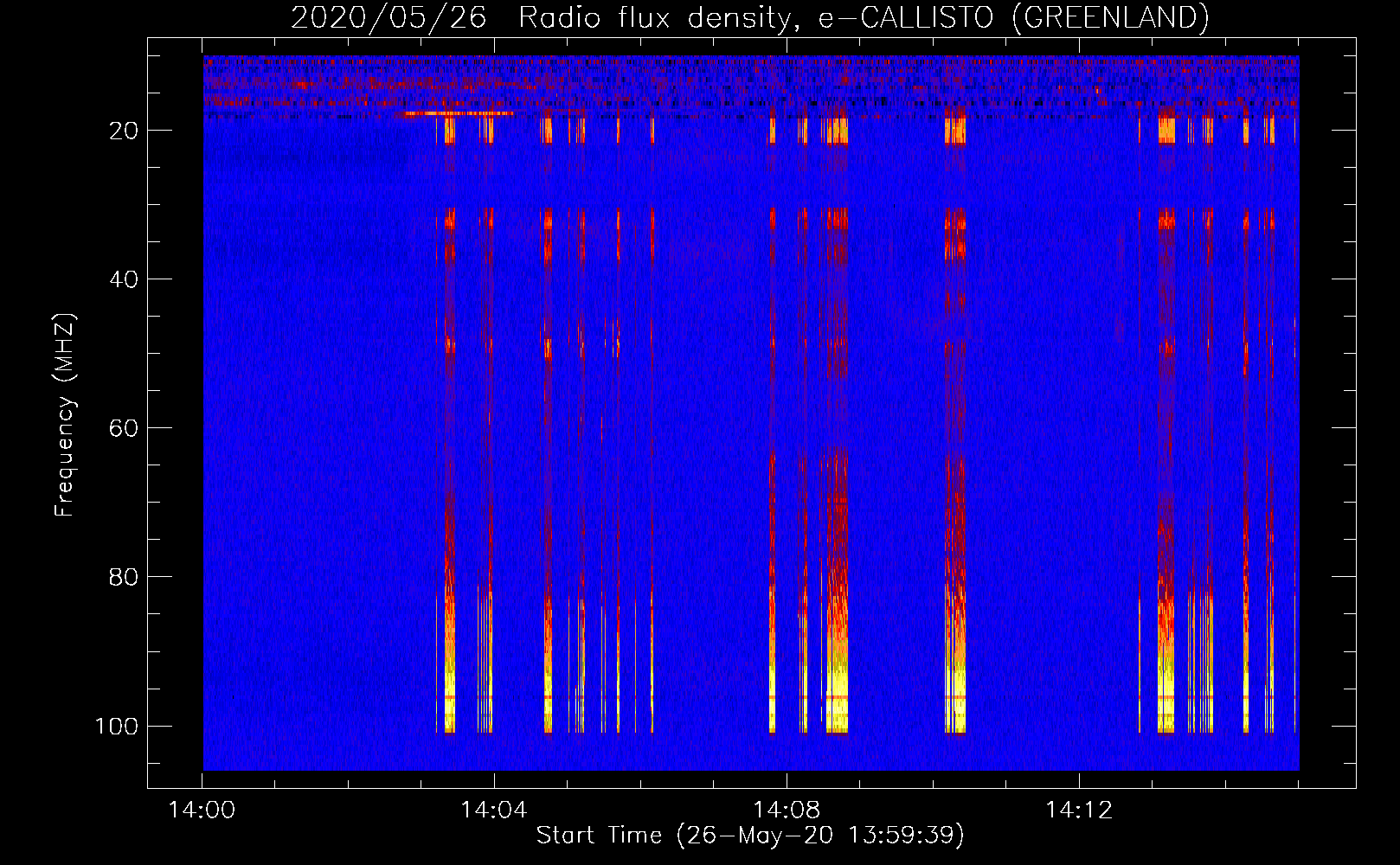Click the 20 frequency tick label
Screen dimensions: 1400x865
124,131
